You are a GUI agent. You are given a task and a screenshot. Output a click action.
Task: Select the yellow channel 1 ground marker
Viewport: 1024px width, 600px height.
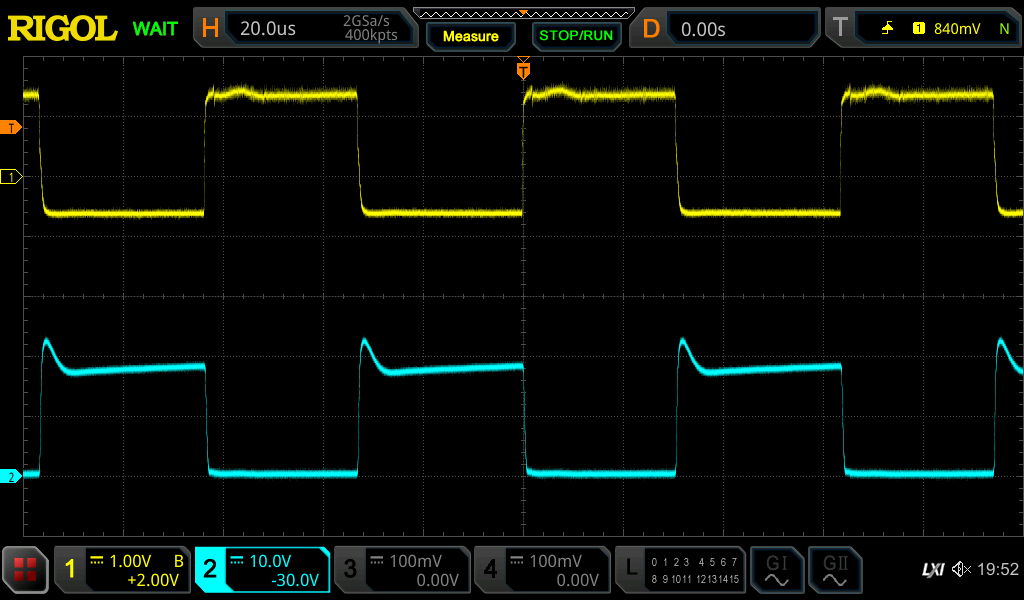point(10,176)
